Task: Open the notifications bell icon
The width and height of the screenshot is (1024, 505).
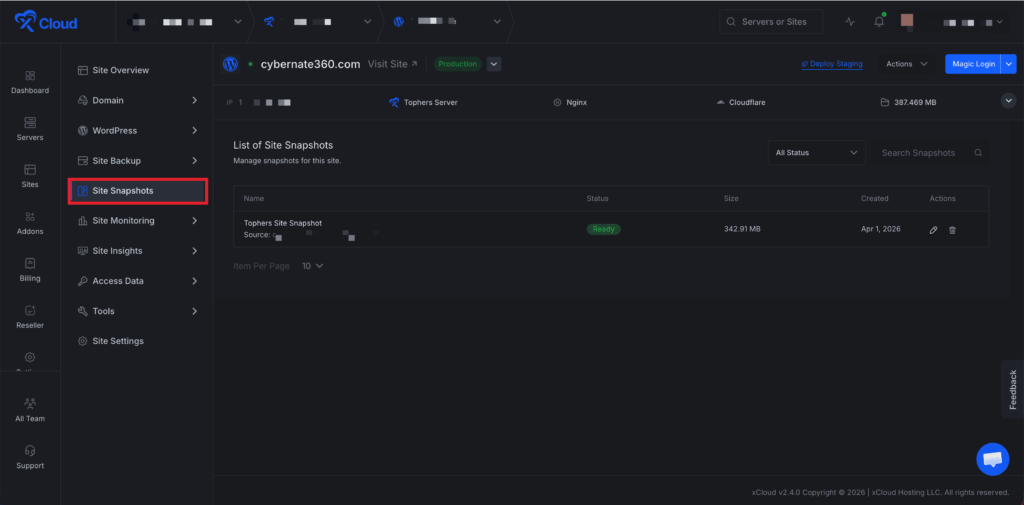Action: [879, 22]
